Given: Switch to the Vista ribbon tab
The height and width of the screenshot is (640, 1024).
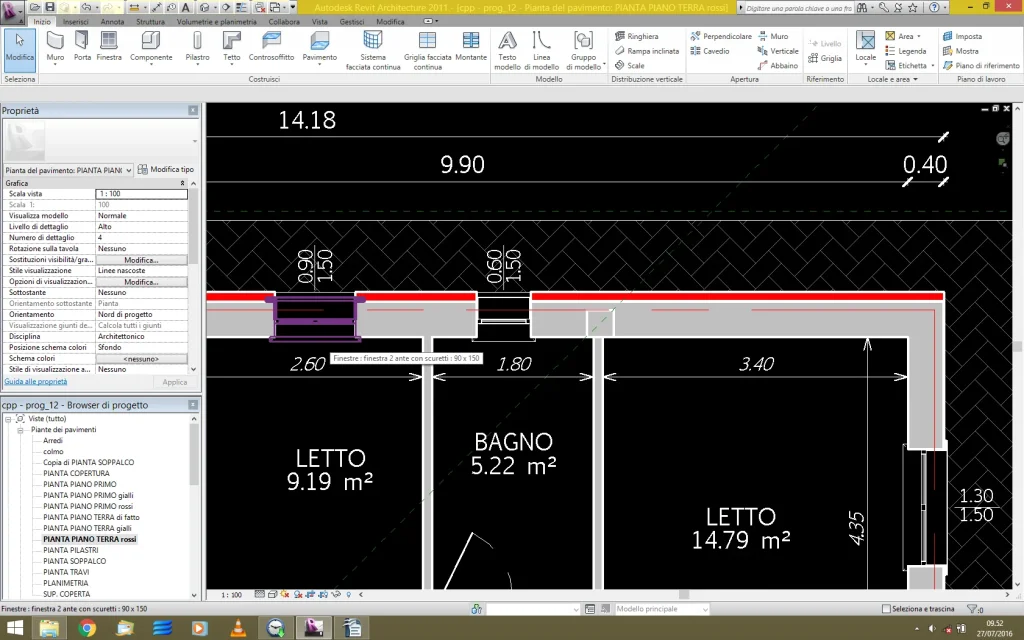Looking at the screenshot, I should 320,22.
